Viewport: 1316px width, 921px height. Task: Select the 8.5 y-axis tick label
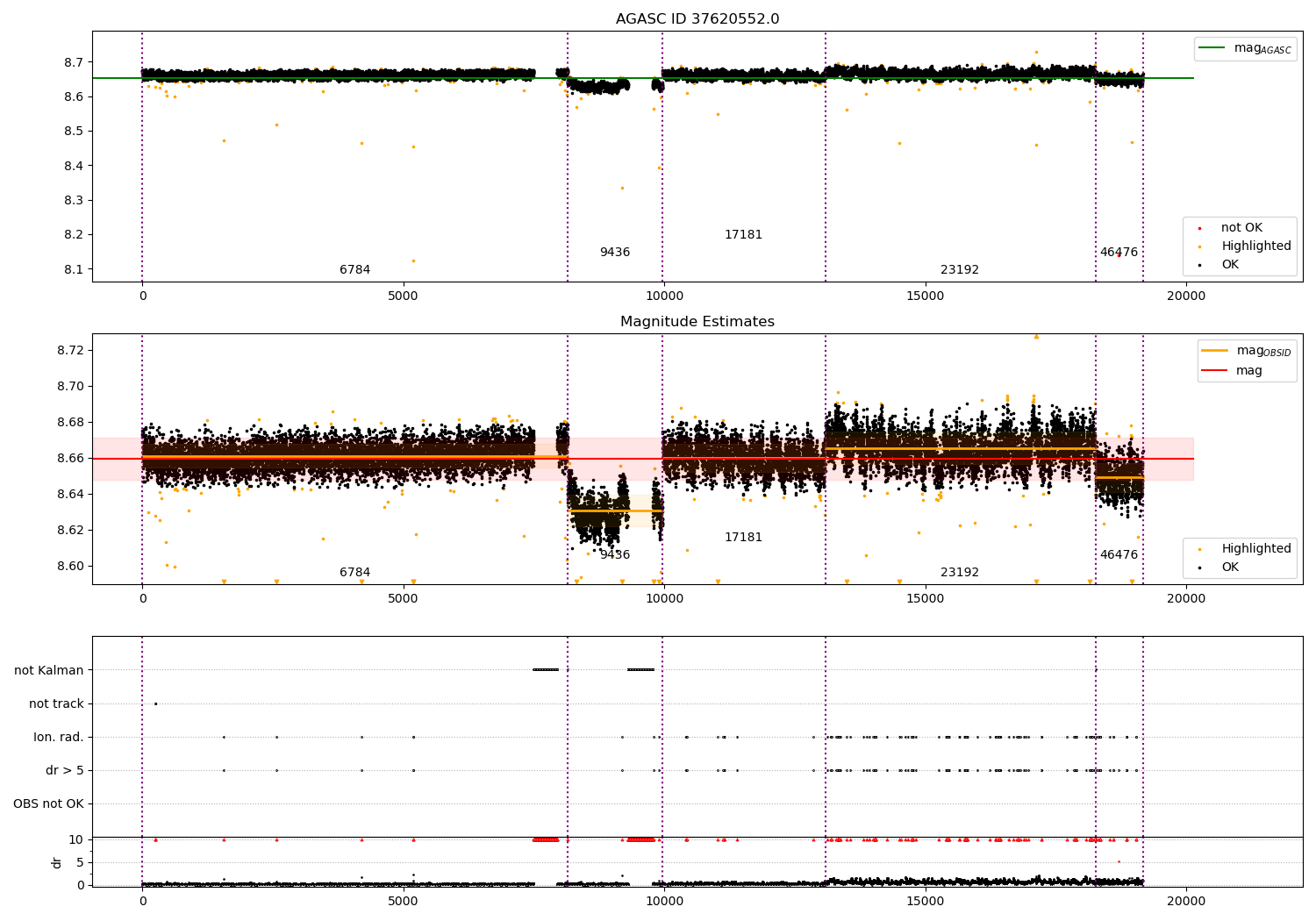click(x=73, y=132)
